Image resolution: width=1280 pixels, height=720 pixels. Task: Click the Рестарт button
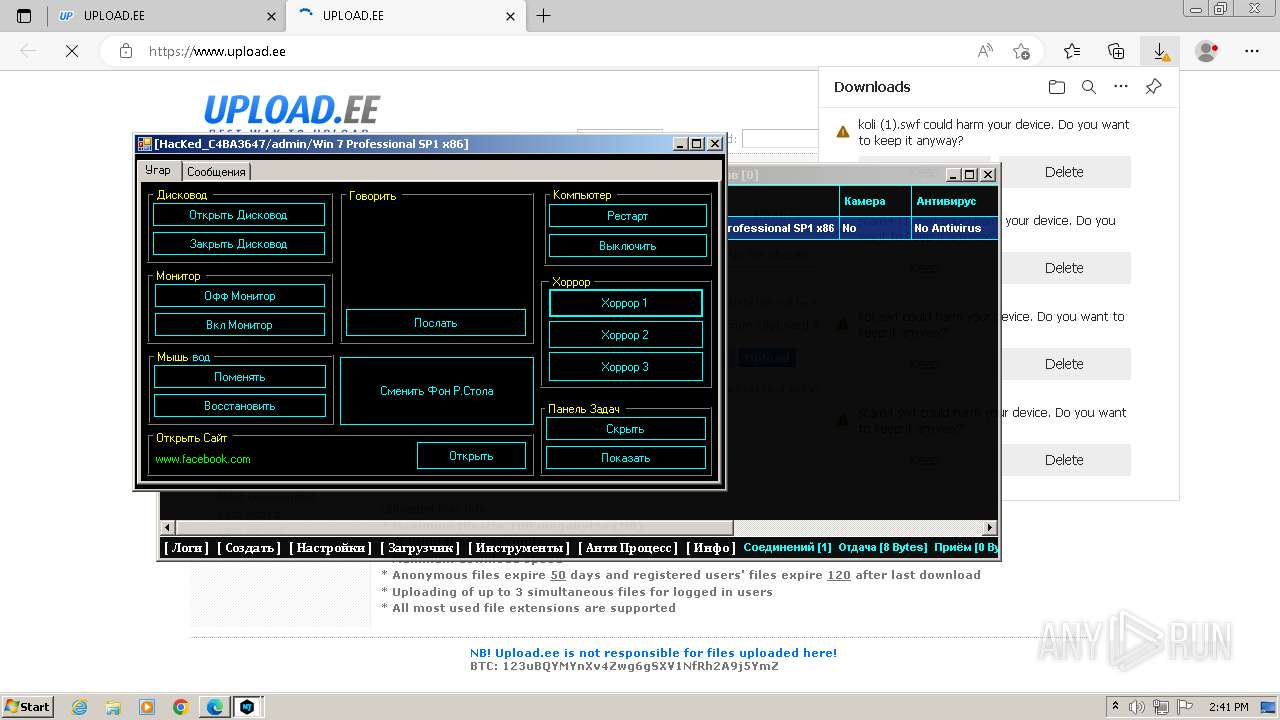627,216
